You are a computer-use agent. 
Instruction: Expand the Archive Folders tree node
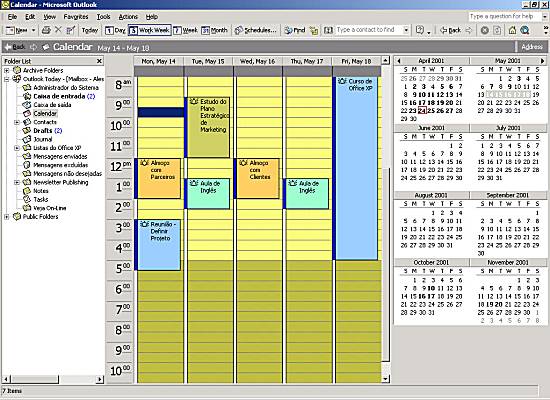(6, 71)
